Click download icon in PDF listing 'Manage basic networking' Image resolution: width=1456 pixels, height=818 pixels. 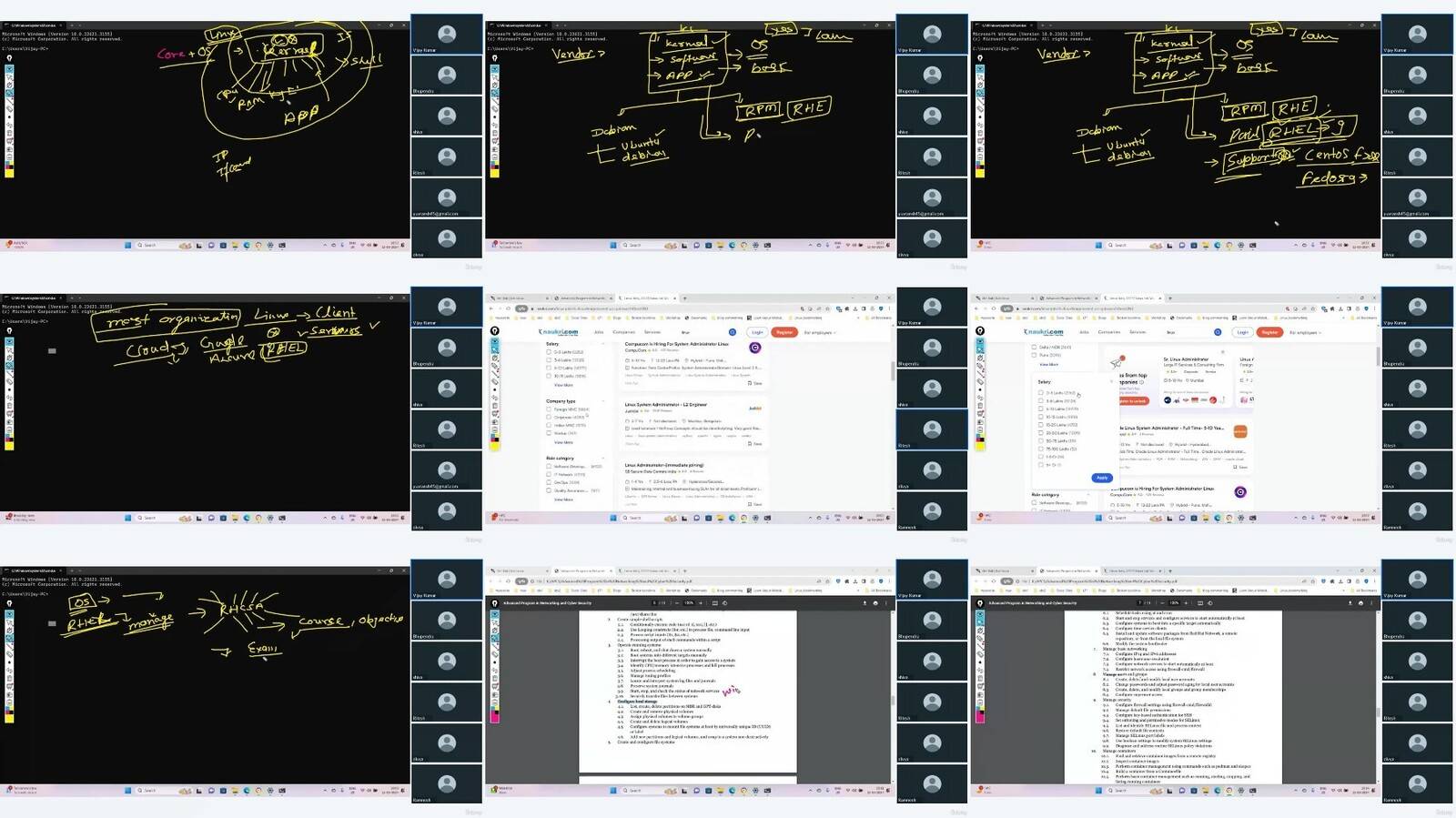(1350, 602)
